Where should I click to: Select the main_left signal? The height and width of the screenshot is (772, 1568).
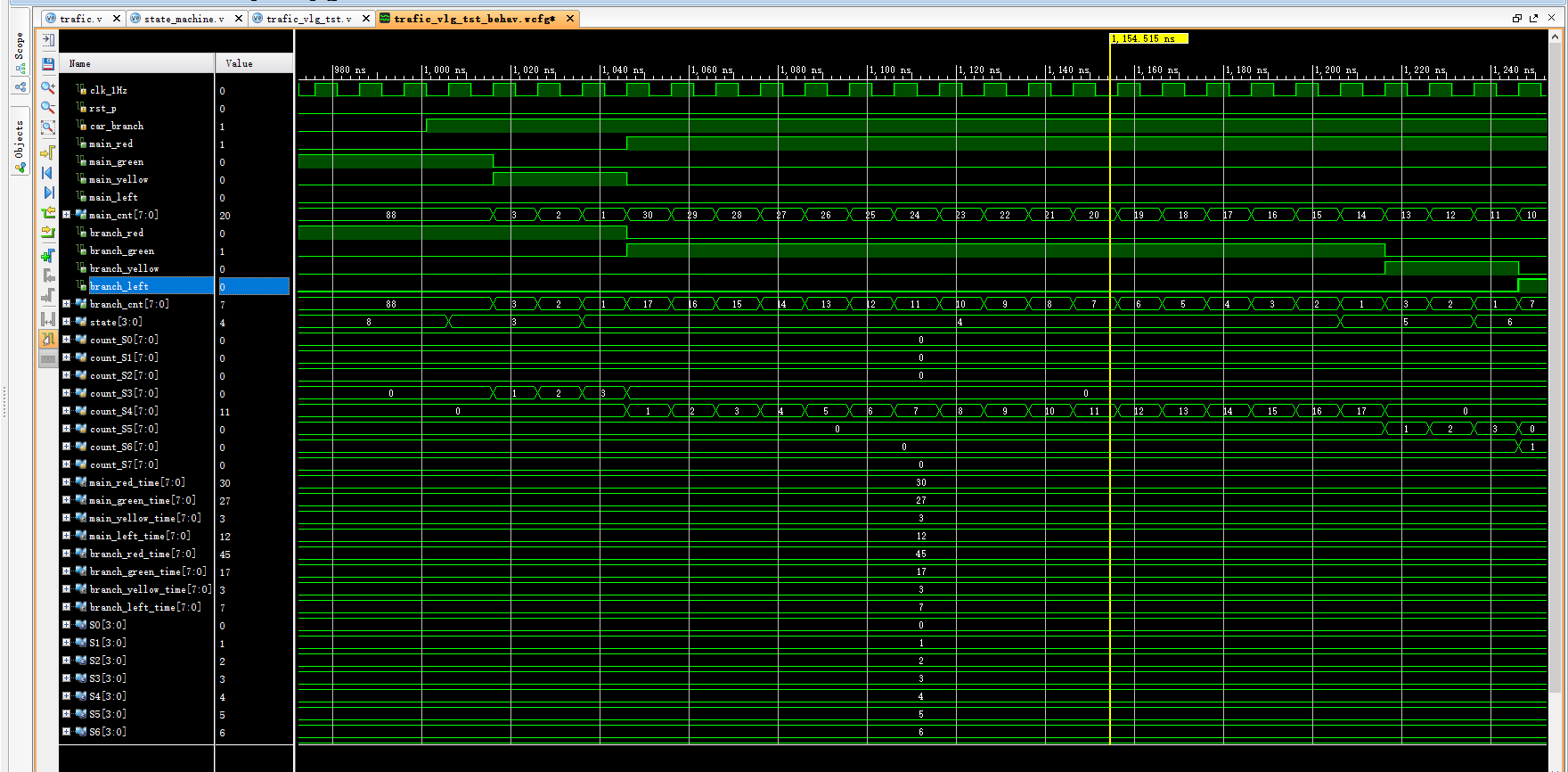click(x=113, y=197)
